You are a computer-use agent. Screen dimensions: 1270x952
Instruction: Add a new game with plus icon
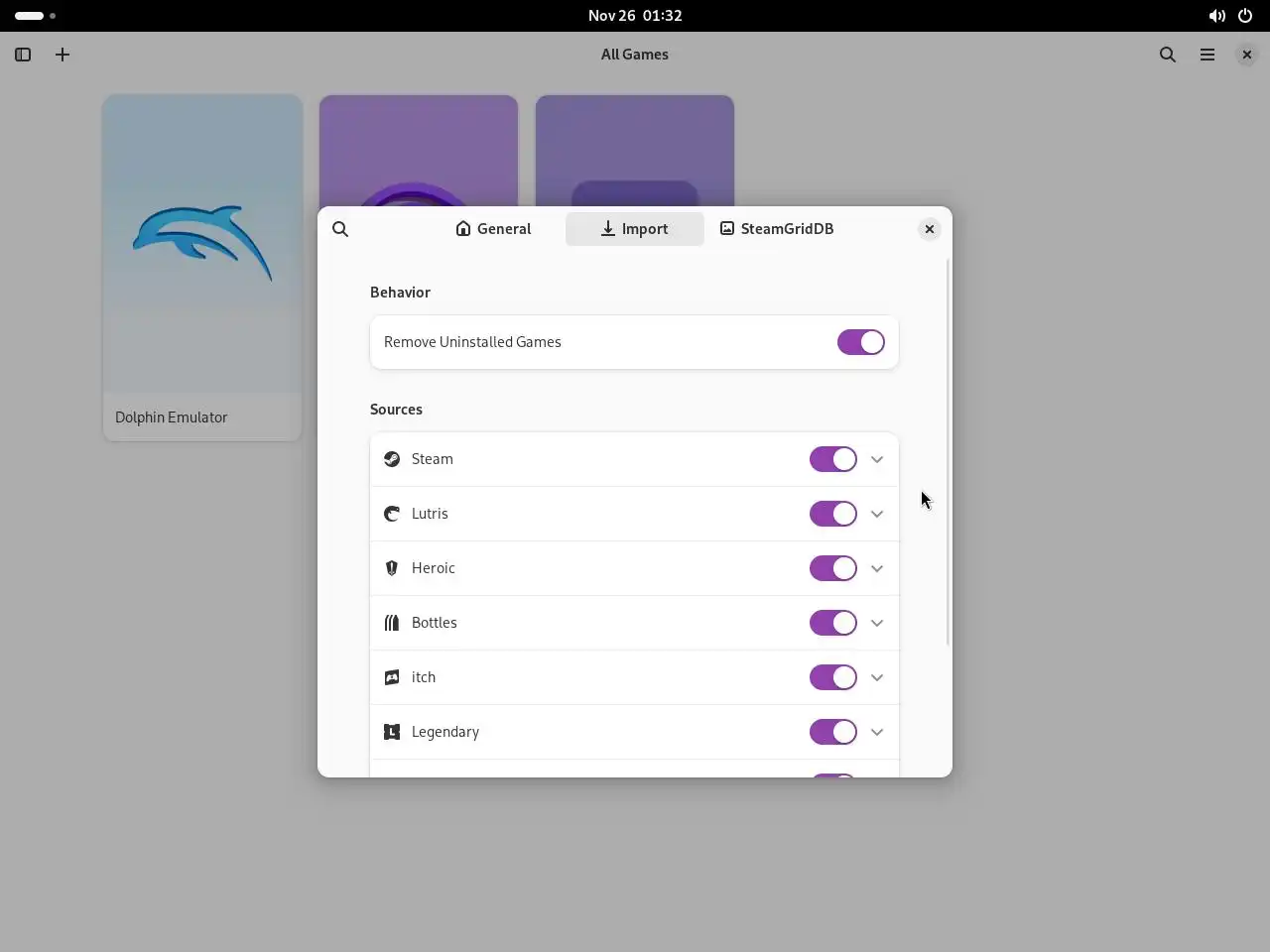pyautogui.click(x=63, y=55)
